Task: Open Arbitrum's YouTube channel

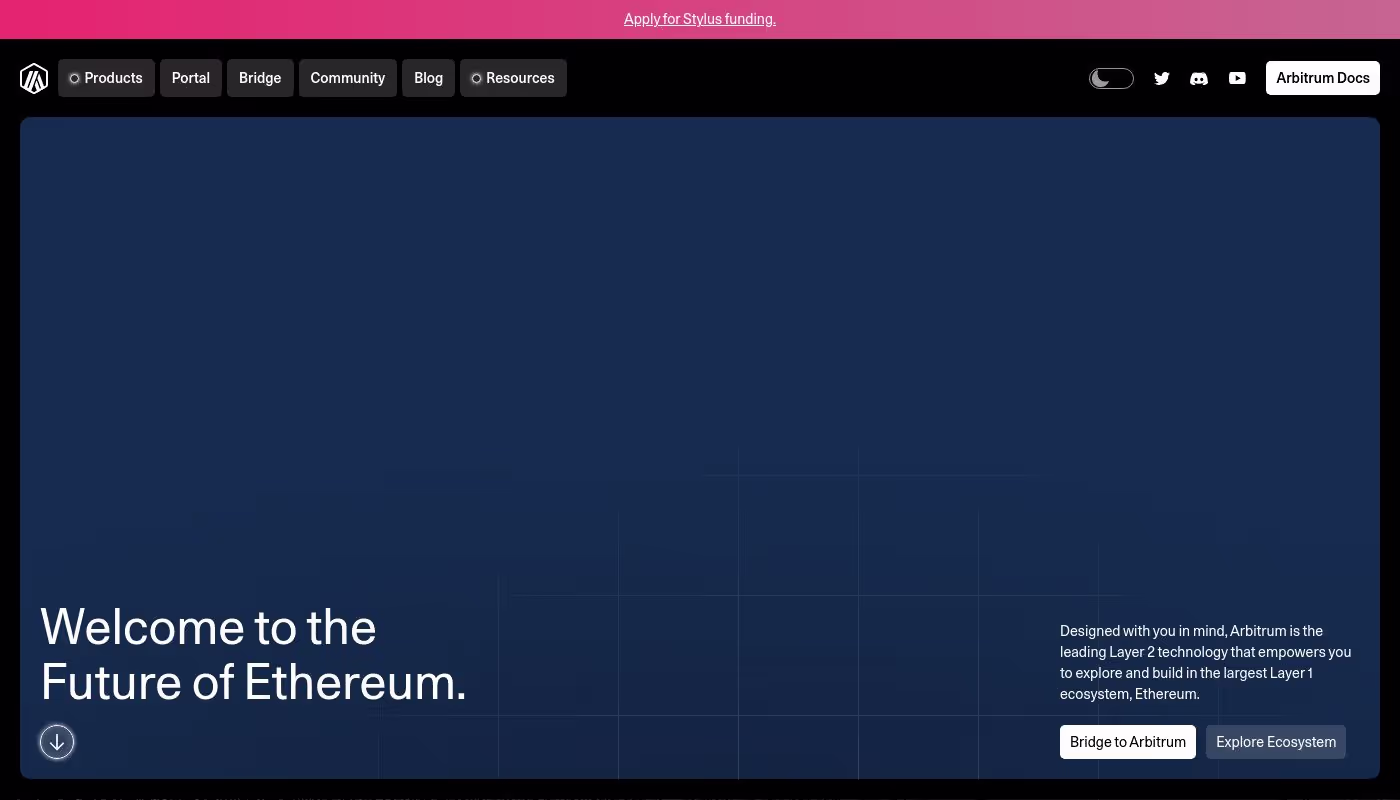Action: (1237, 78)
